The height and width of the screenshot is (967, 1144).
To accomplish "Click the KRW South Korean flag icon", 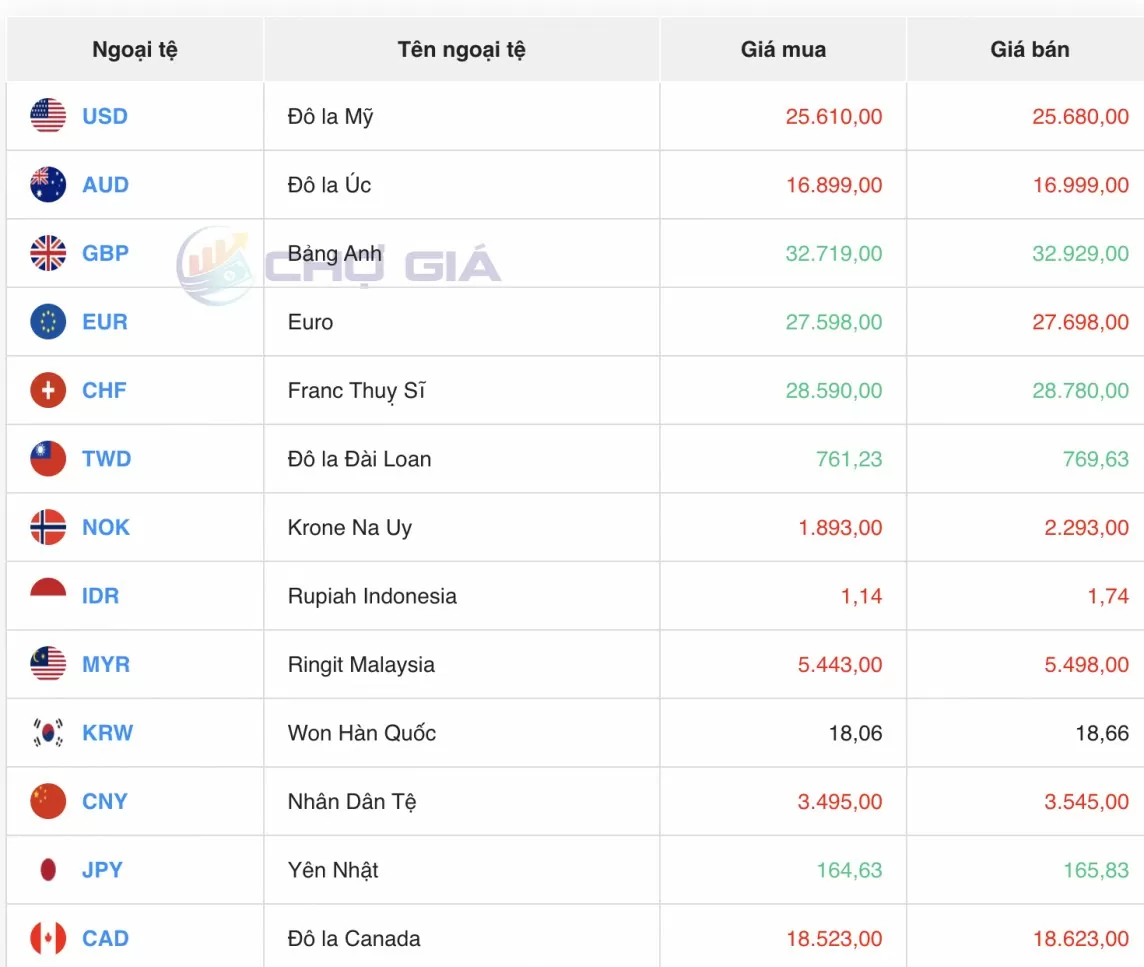I will [x=47, y=733].
